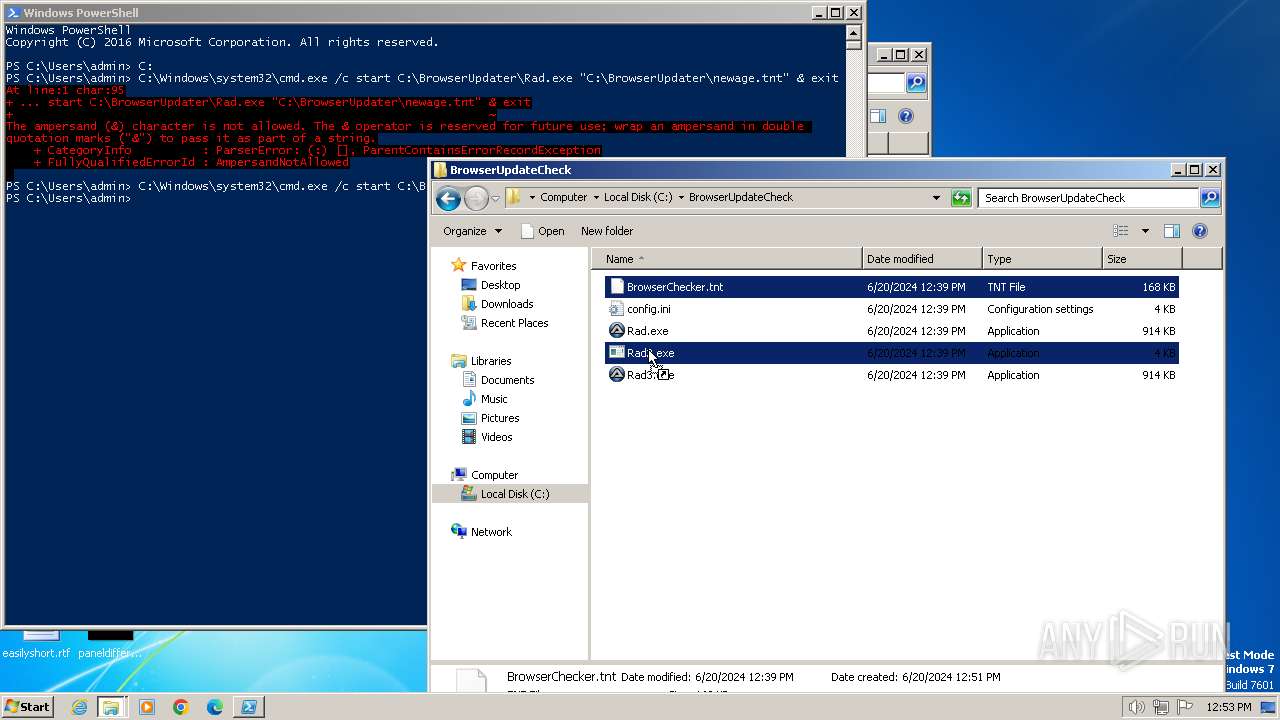Open the Documents library
Screen dimensions: 1280x720
point(507,380)
